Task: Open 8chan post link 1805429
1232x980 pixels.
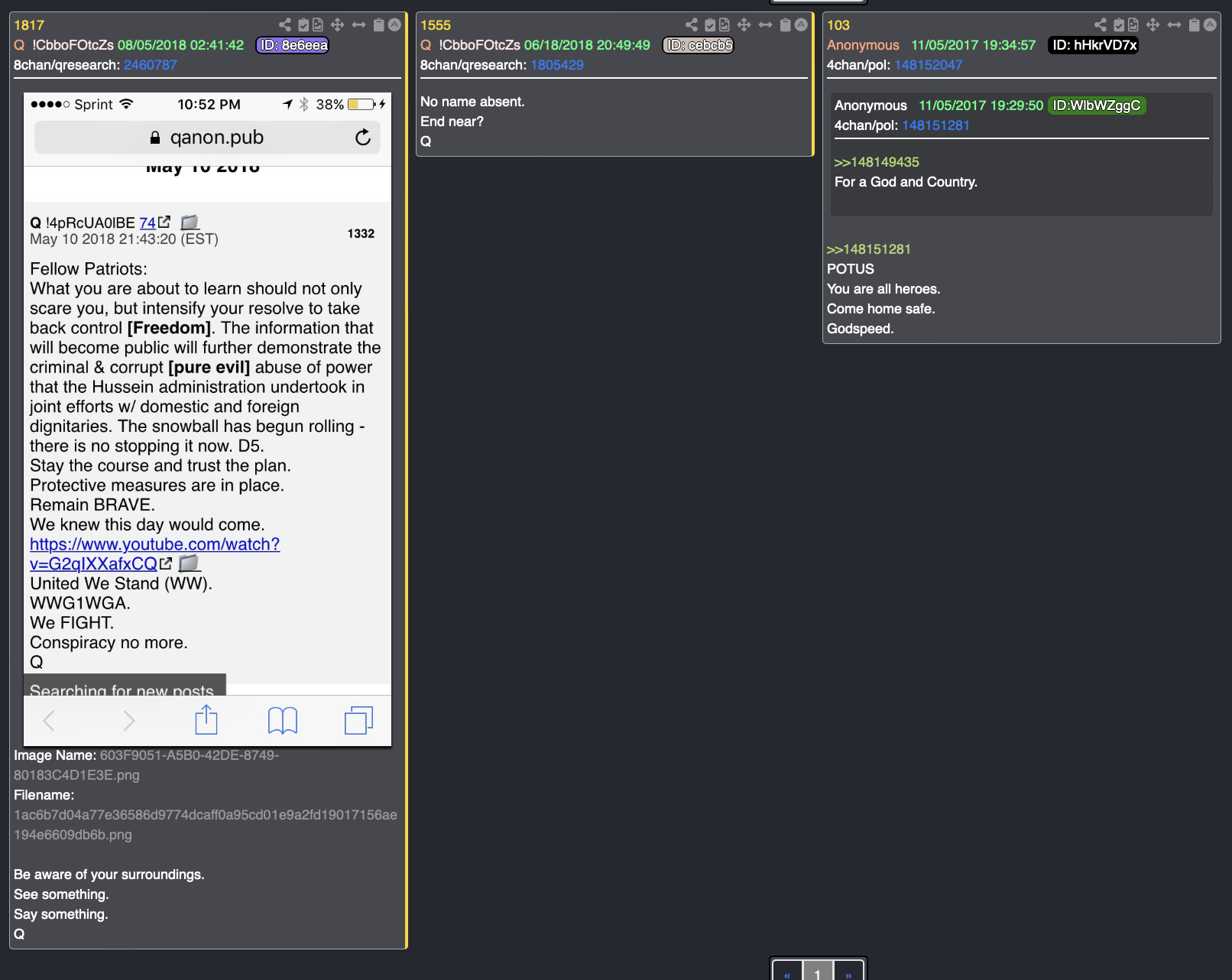Action: pos(557,65)
